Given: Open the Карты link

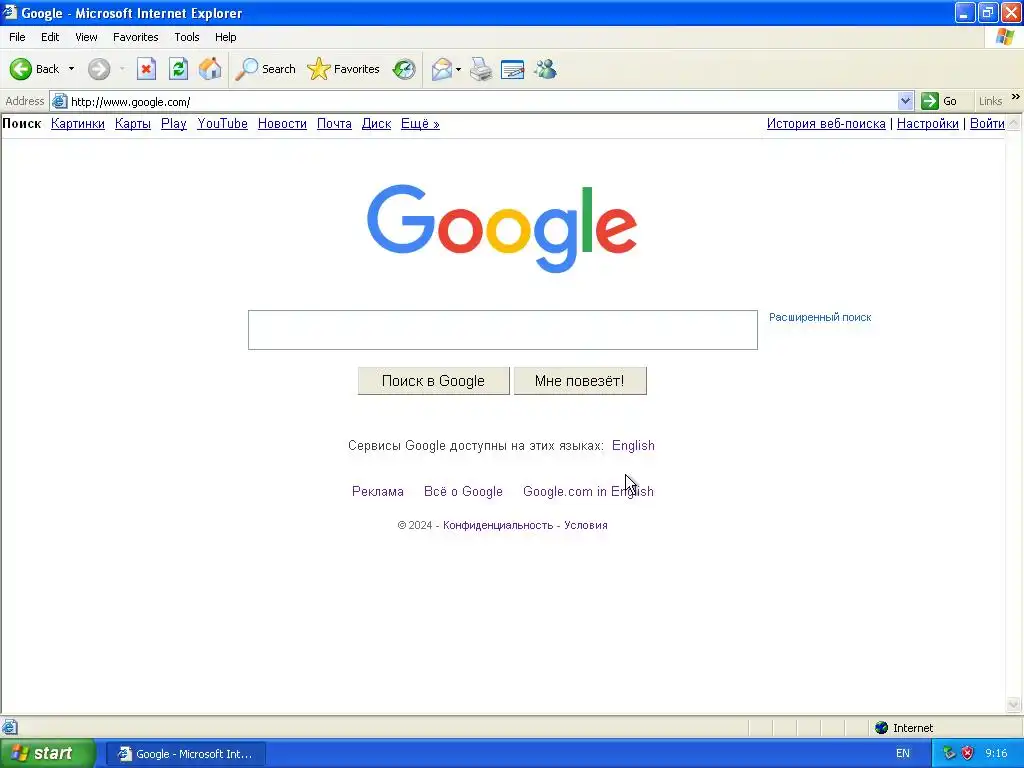Looking at the screenshot, I should tap(133, 123).
